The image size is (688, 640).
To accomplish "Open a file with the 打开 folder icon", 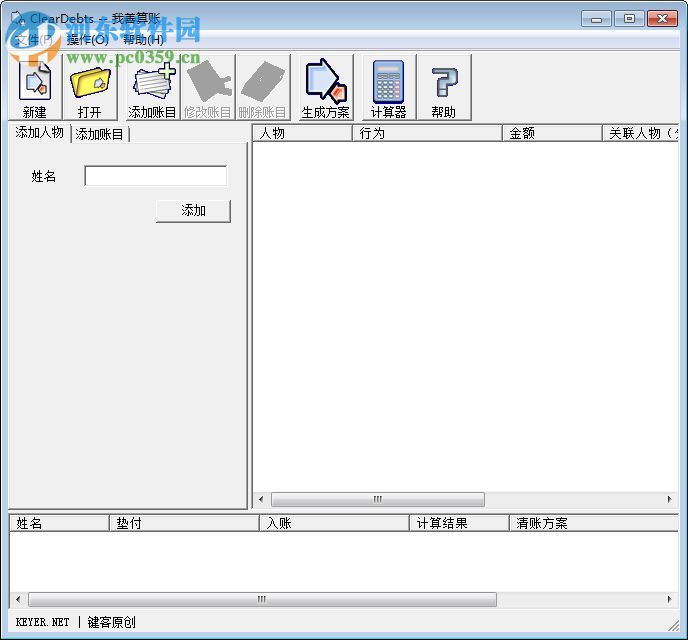I will tap(90, 87).
